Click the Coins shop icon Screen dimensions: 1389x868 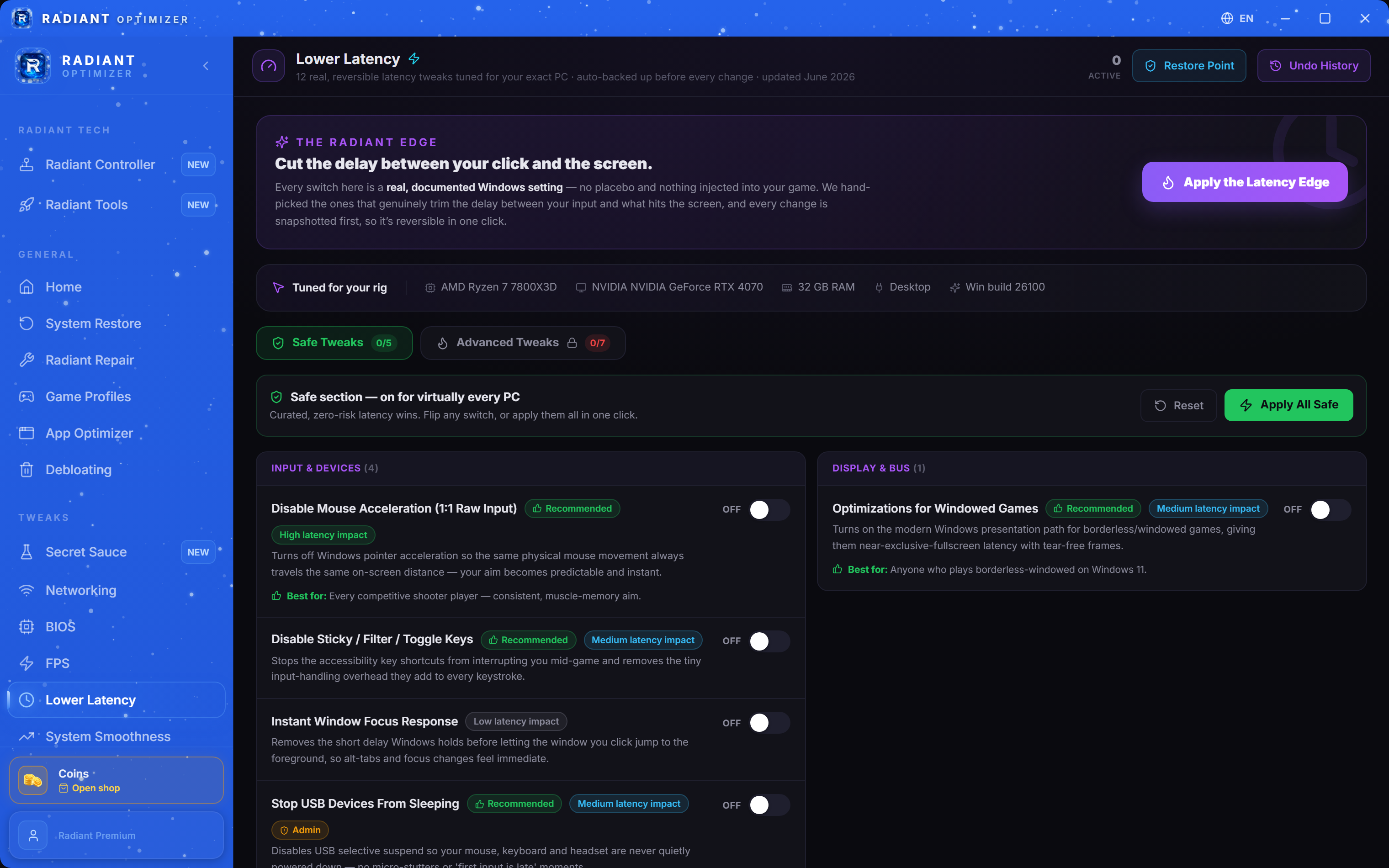33,780
